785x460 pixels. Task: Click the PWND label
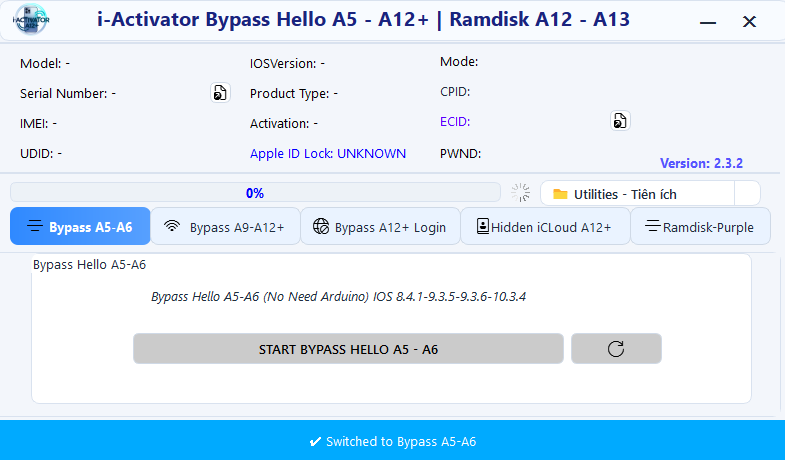point(461,154)
